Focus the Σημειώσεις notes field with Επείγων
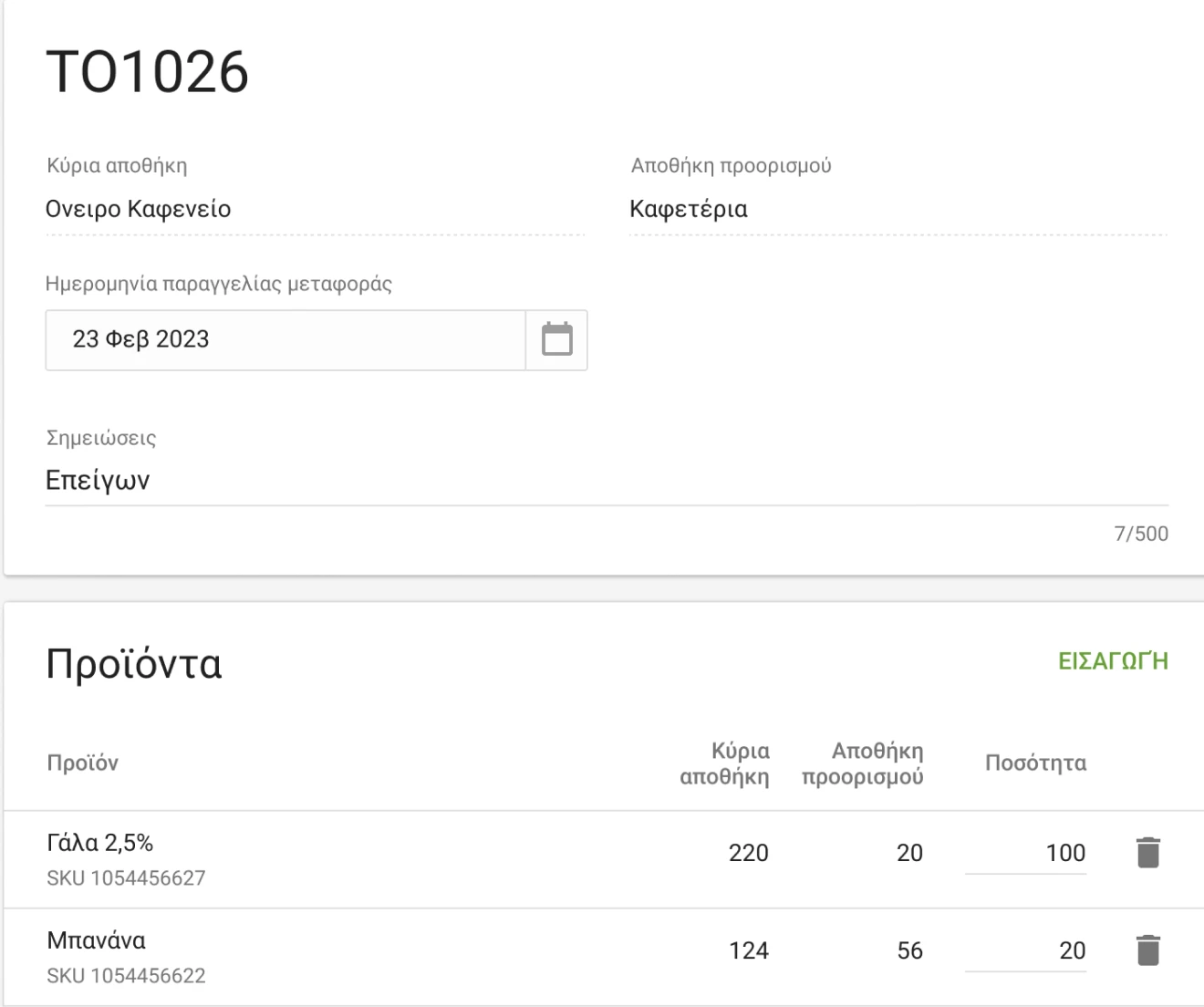 tap(606, 481)
